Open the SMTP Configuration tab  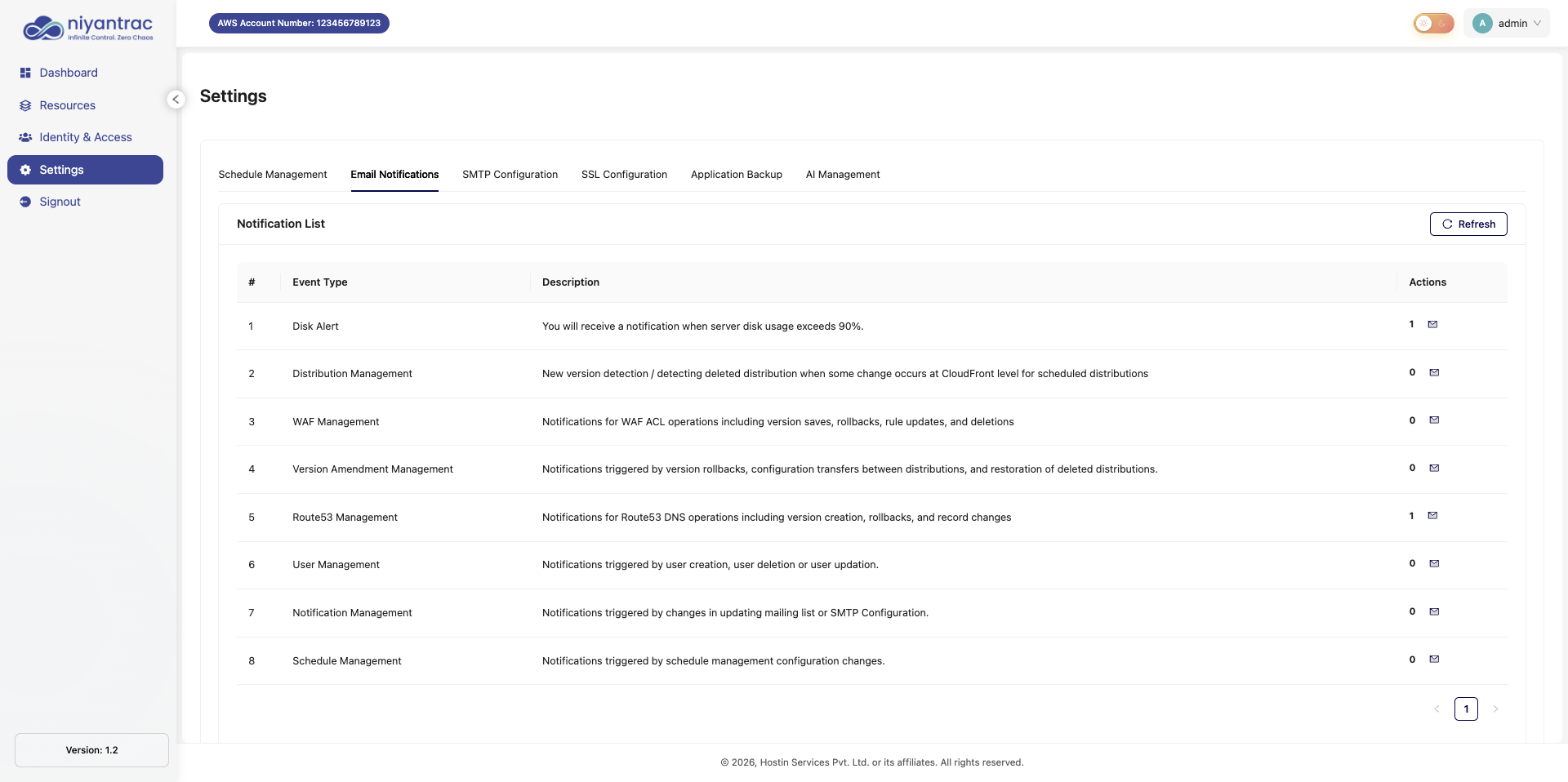[510, 175]
